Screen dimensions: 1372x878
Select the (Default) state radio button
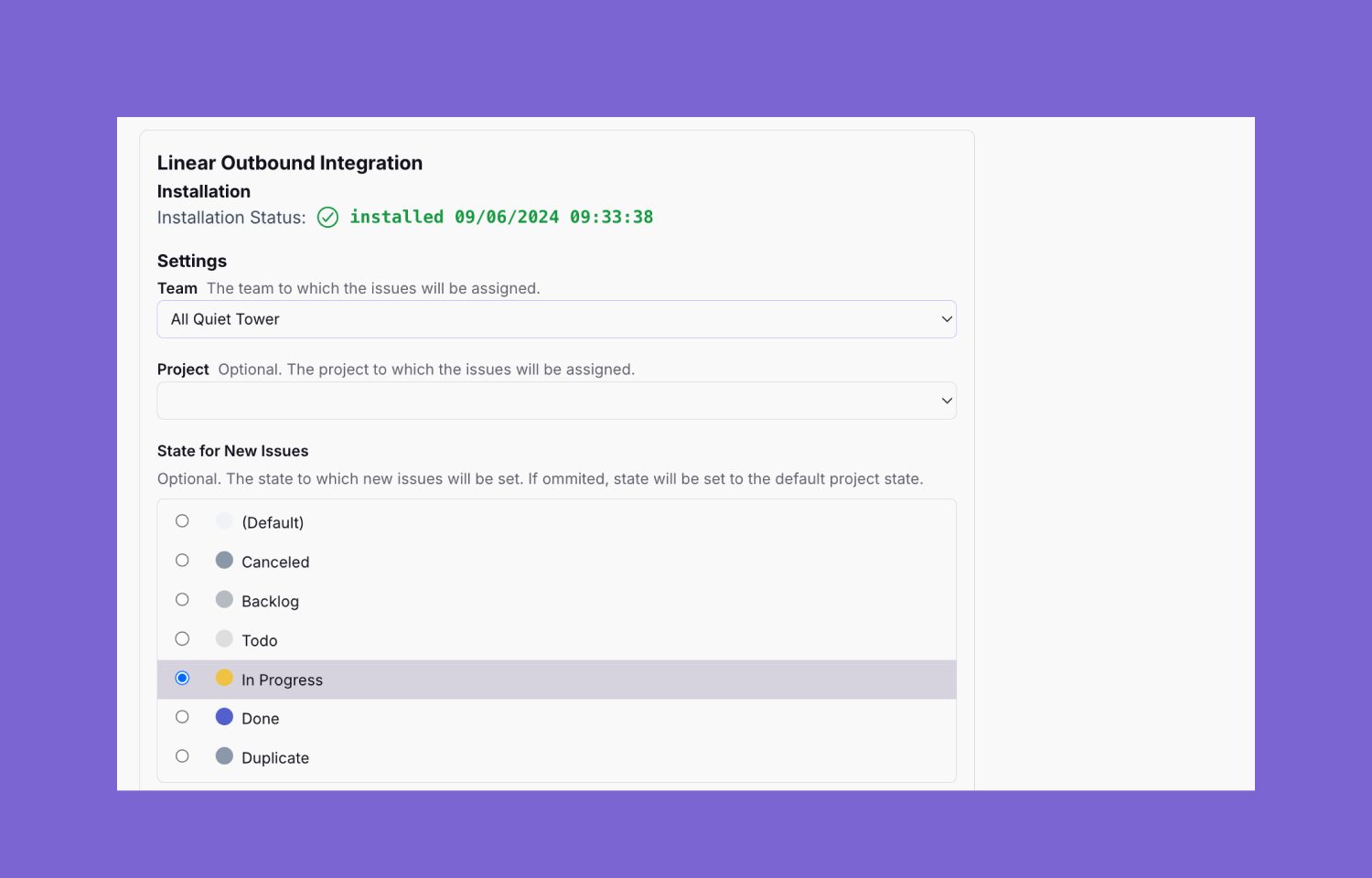pyautogui.click(x=182, y=521)
